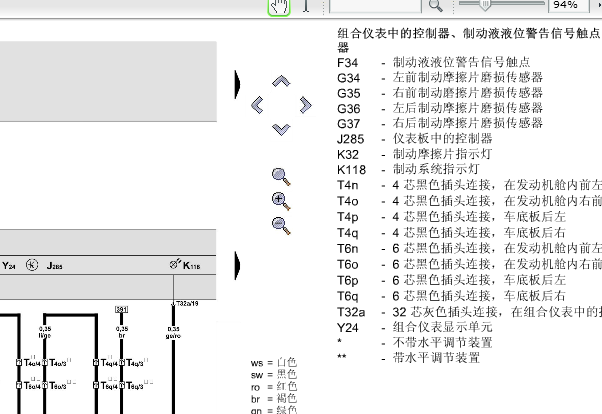Pan diagram down with down arrow
The image size is (602, 414).
(x=281, y=129)
